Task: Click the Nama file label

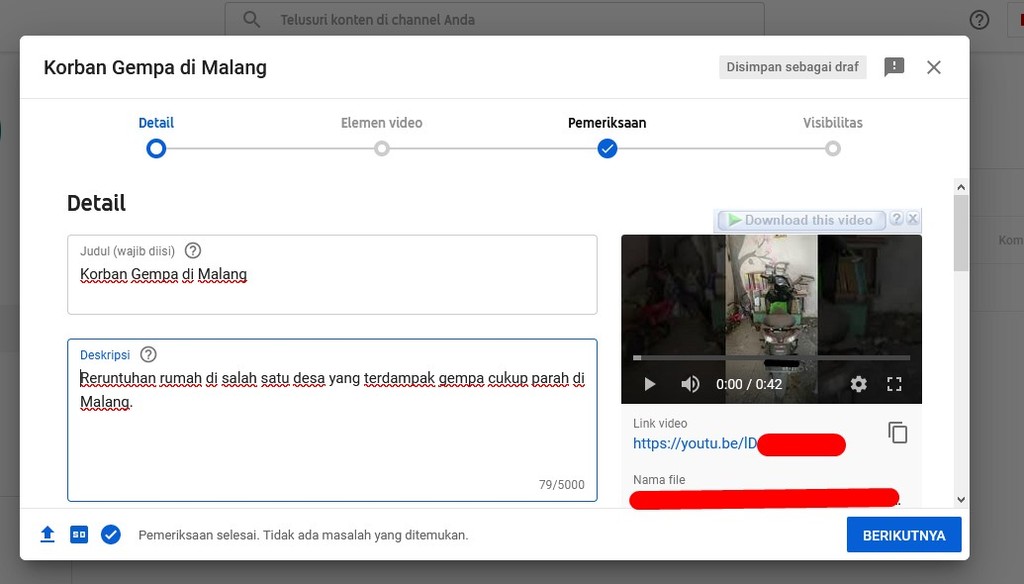Action: [659, 479]
